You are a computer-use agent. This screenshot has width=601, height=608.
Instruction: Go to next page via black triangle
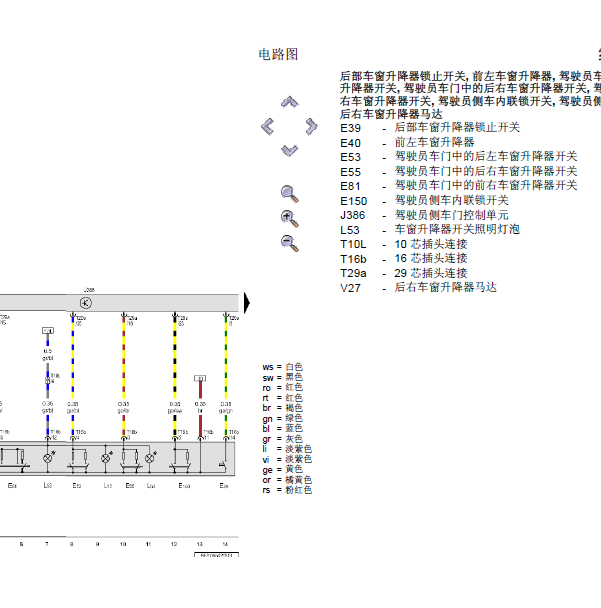pyautogui.click(x=247, y=303)
